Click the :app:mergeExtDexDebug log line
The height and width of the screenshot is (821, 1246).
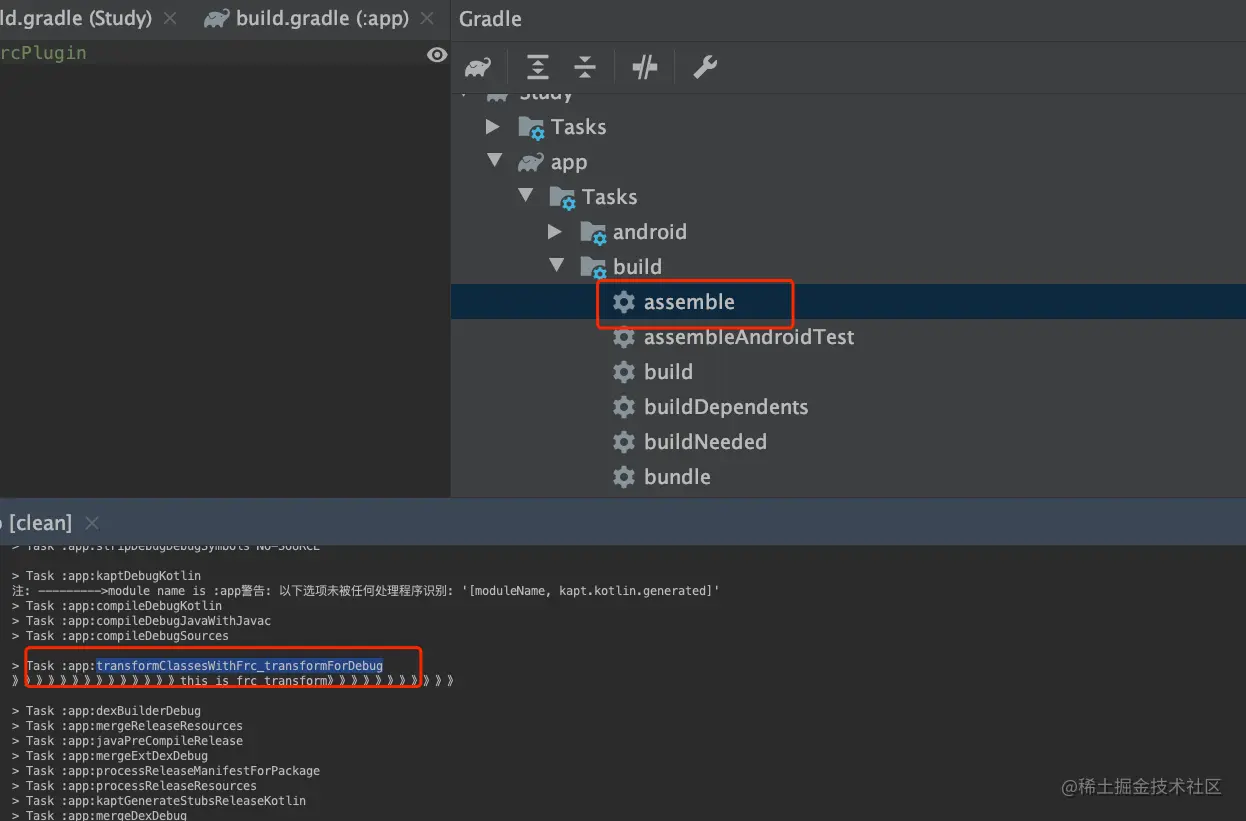tap(110, 756)
